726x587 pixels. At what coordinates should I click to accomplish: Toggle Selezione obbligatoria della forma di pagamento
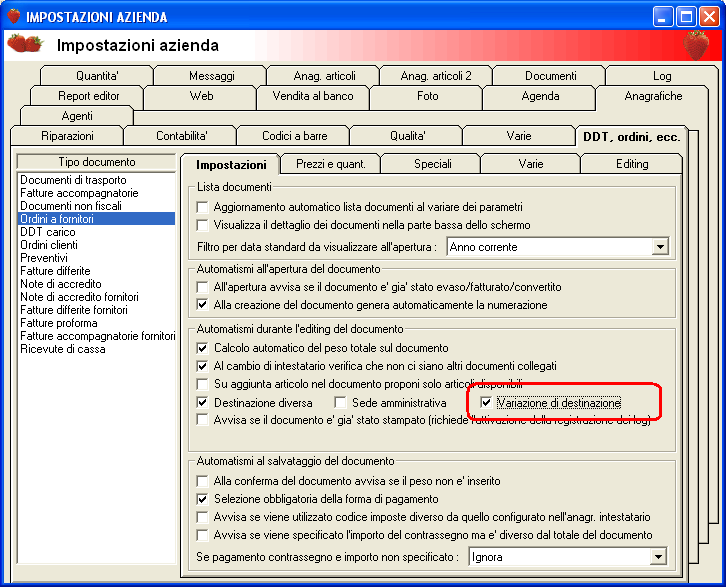202,499
